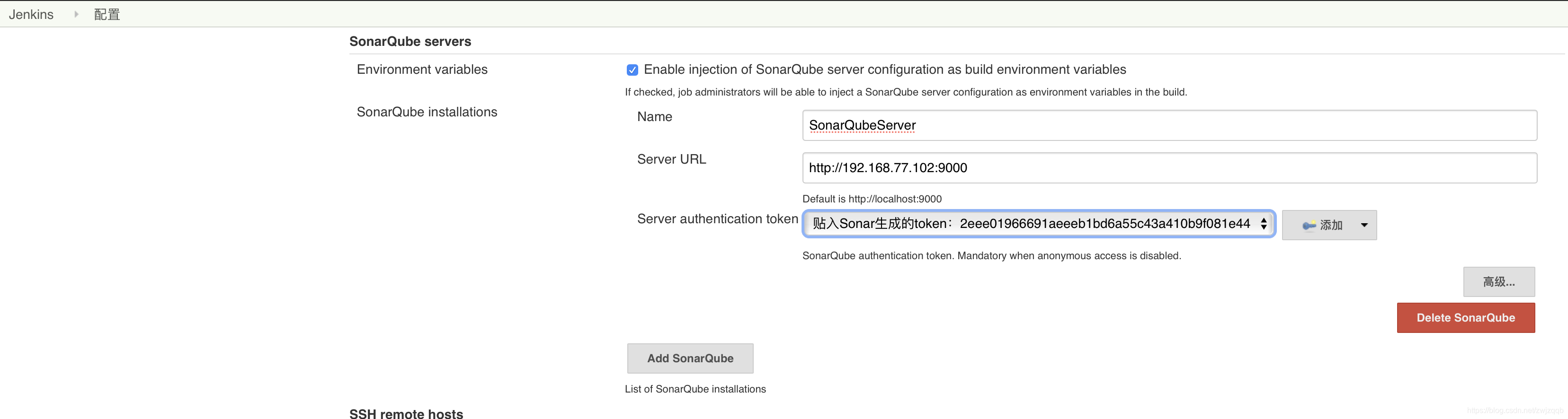
Task: Click the Server authentication token label
Action: tap(717, 219)
